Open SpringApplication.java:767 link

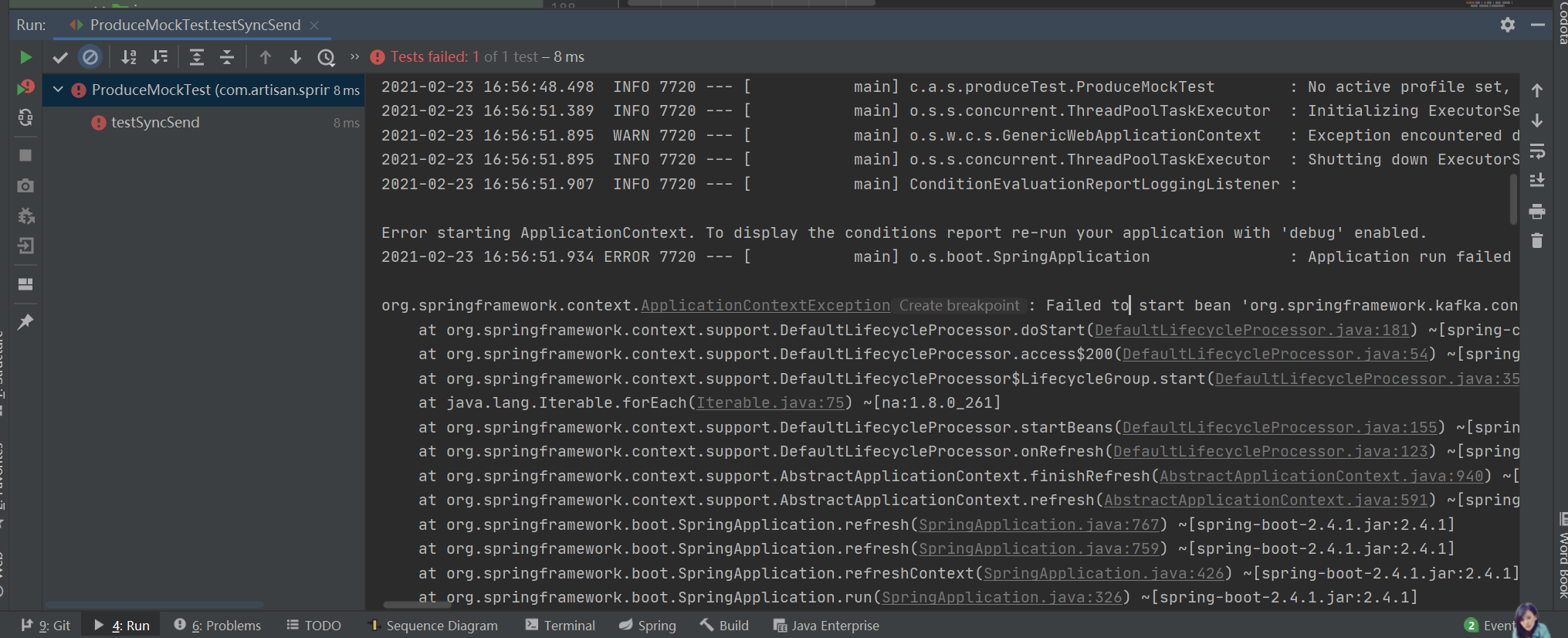1038,524
